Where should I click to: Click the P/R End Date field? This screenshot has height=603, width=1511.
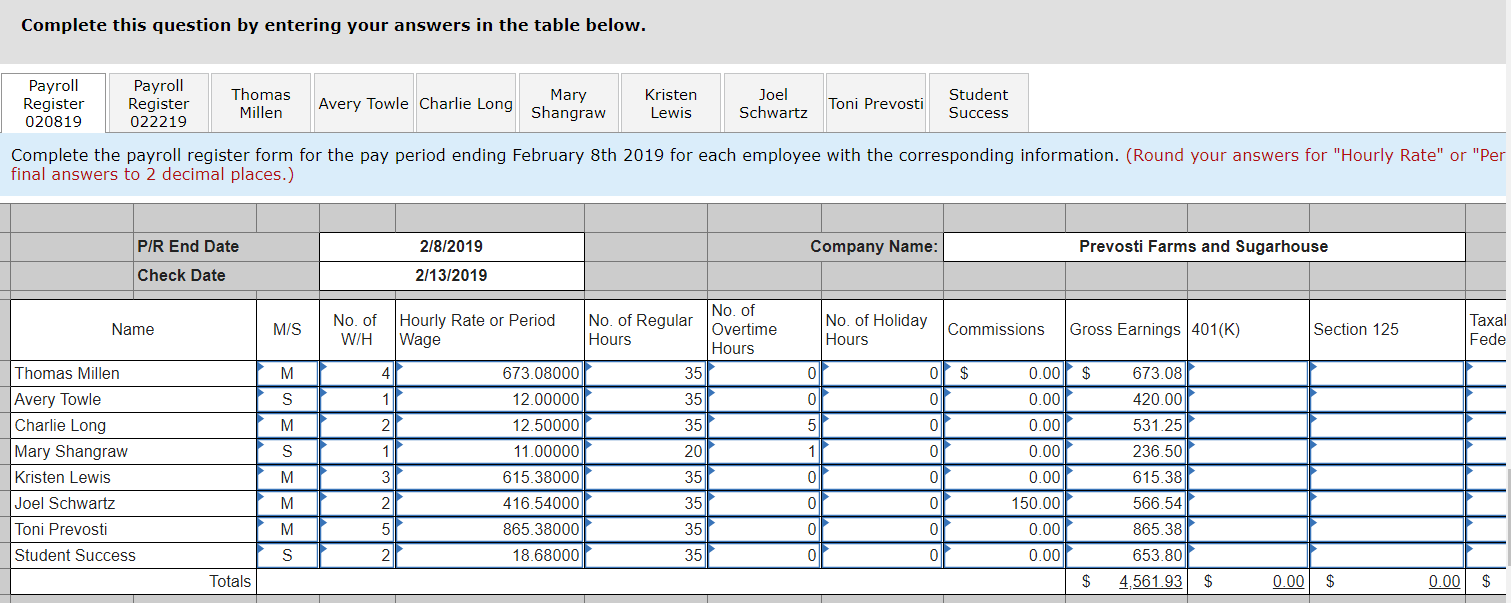pos(452,246)
